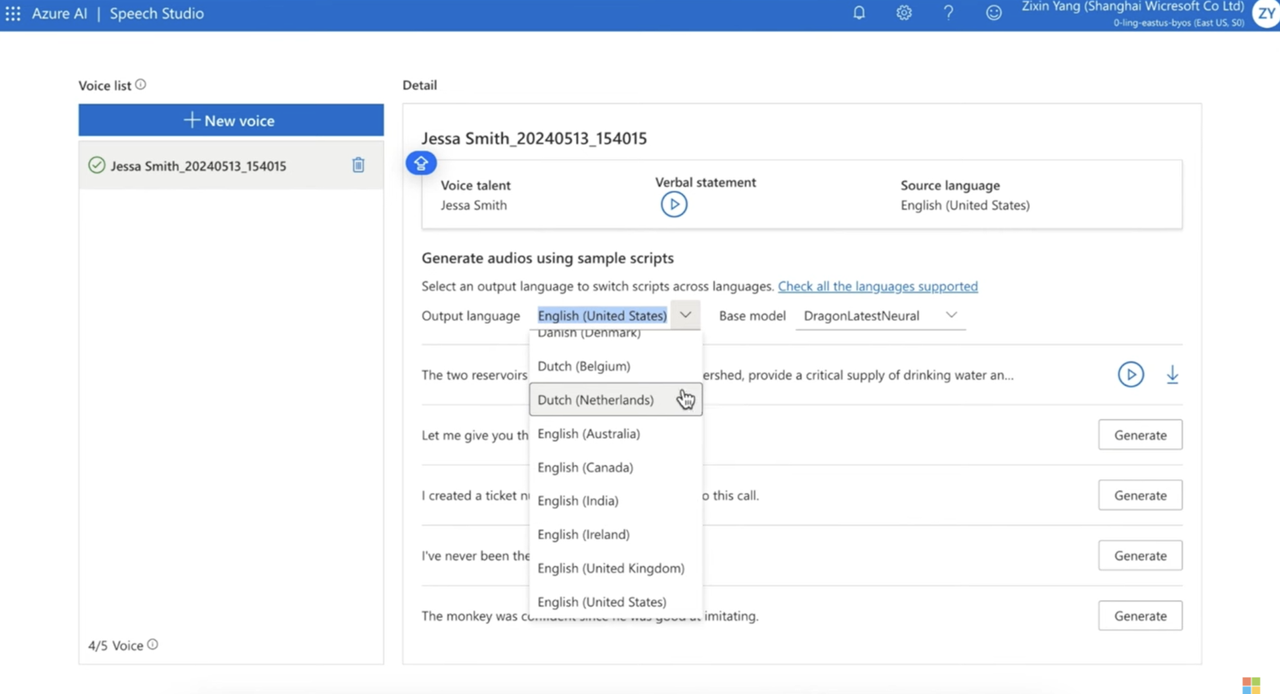
Task: Download the reservoirs sample audio
Action: click(1172, 375)
